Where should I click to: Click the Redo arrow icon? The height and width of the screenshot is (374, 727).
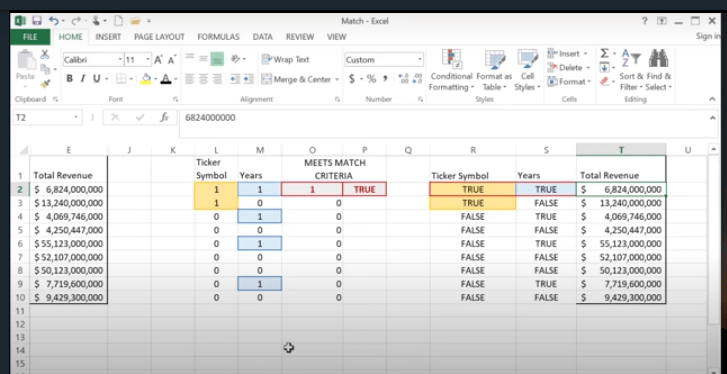click(75, 21)
